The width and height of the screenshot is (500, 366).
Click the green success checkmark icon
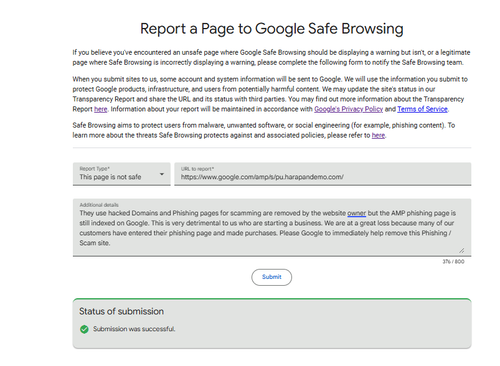84,329
